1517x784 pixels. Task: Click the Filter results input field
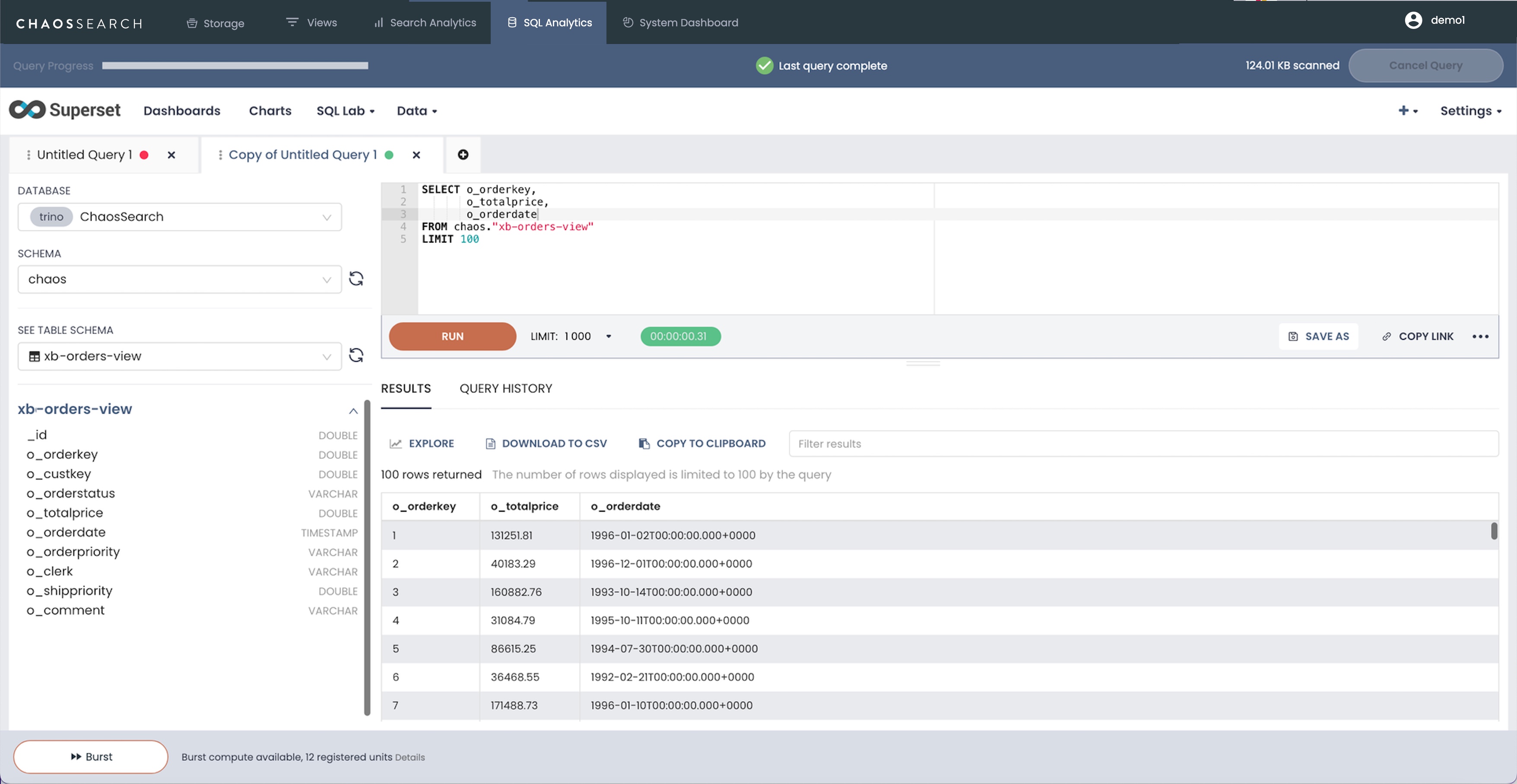[1143, 444]
